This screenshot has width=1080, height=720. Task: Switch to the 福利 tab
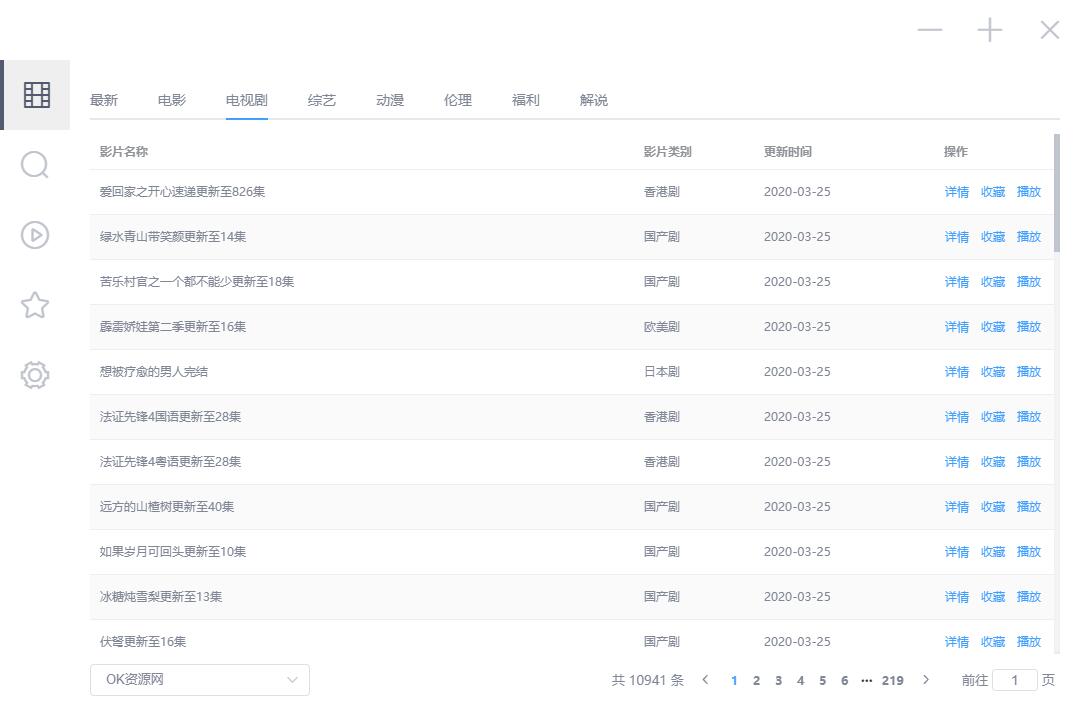coord(525,99)
